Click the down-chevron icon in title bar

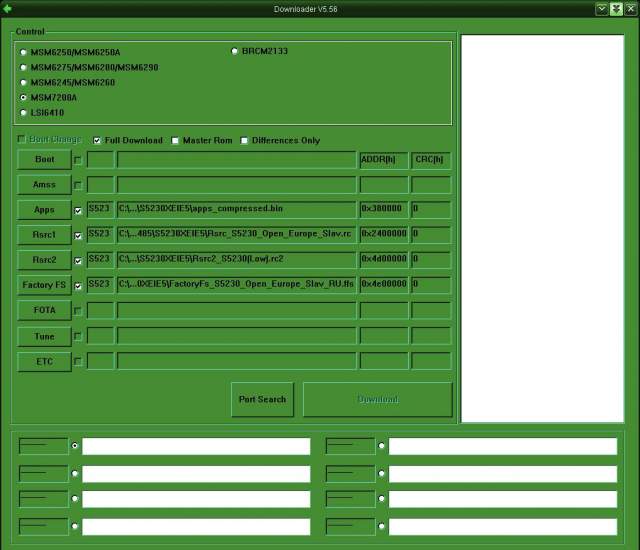[x=602, y=8]
